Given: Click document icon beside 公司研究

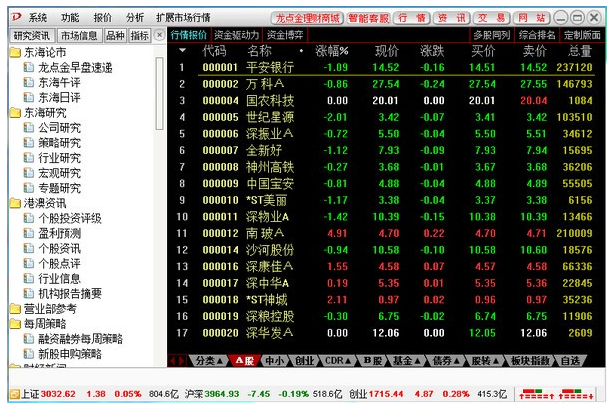Looking at the screenshot, I should pyautogui.click(x=29, y=128).
